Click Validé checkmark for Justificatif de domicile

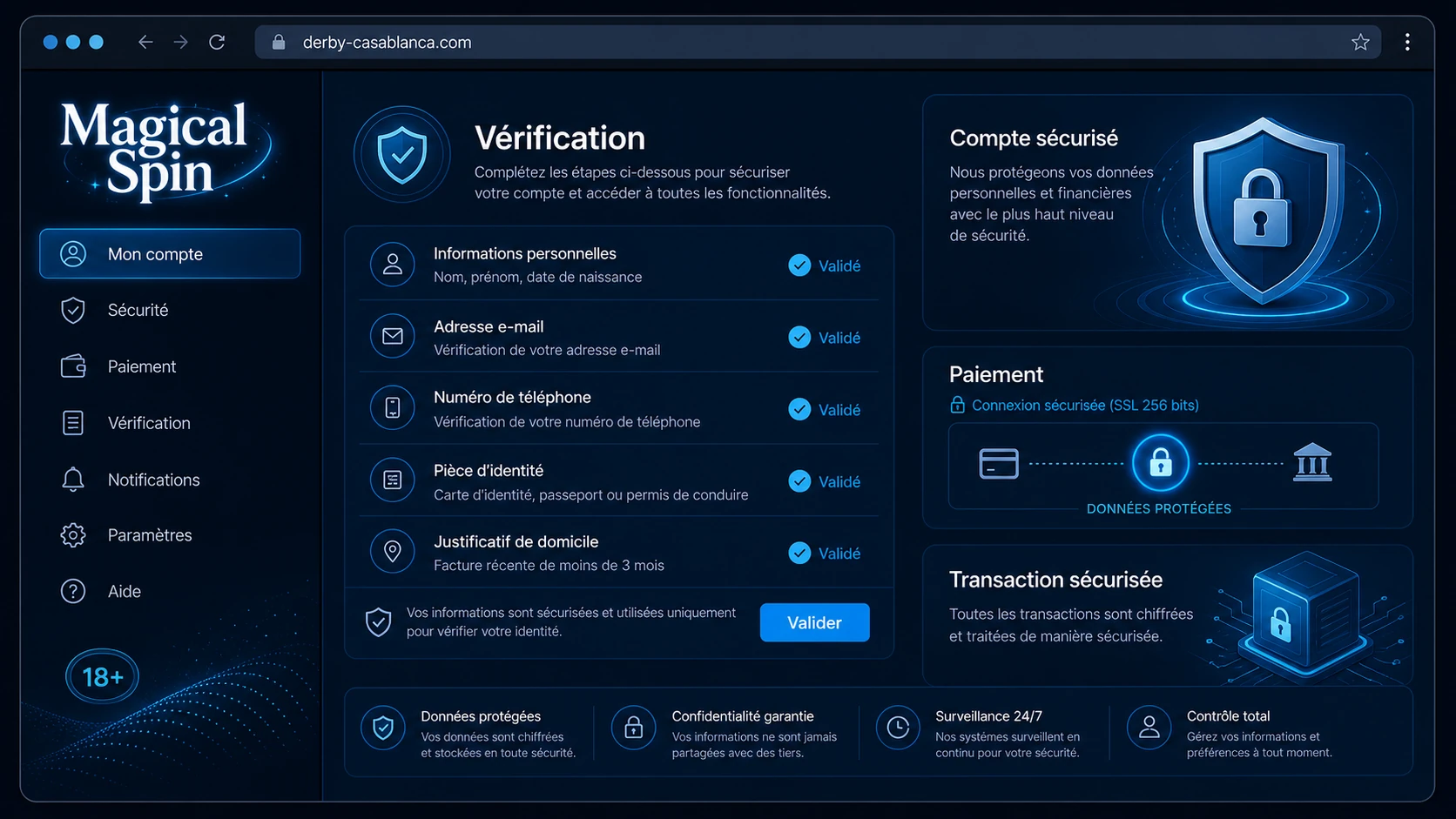tap(799, 553)
